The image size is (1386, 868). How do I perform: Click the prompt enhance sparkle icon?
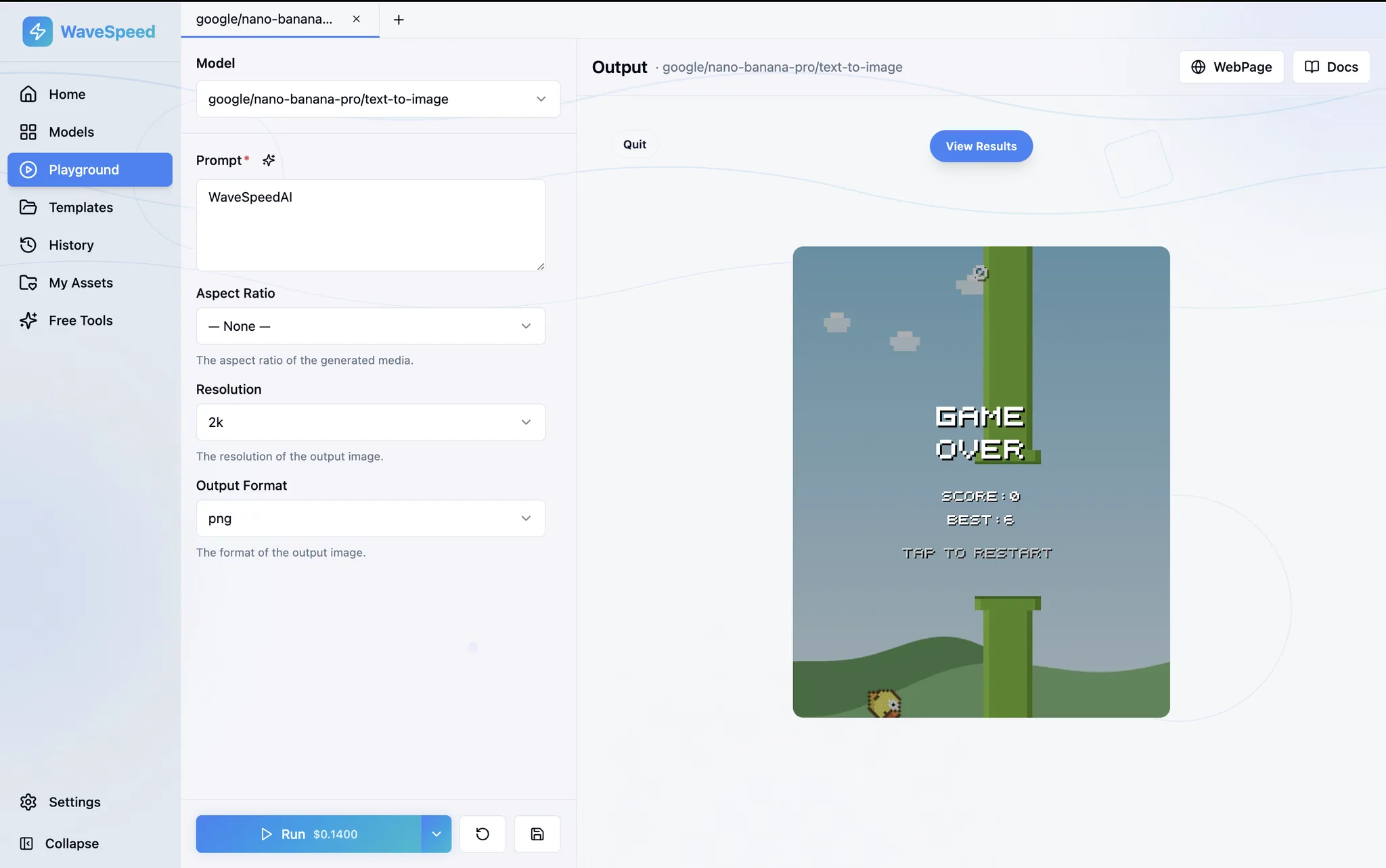point(269,160)
